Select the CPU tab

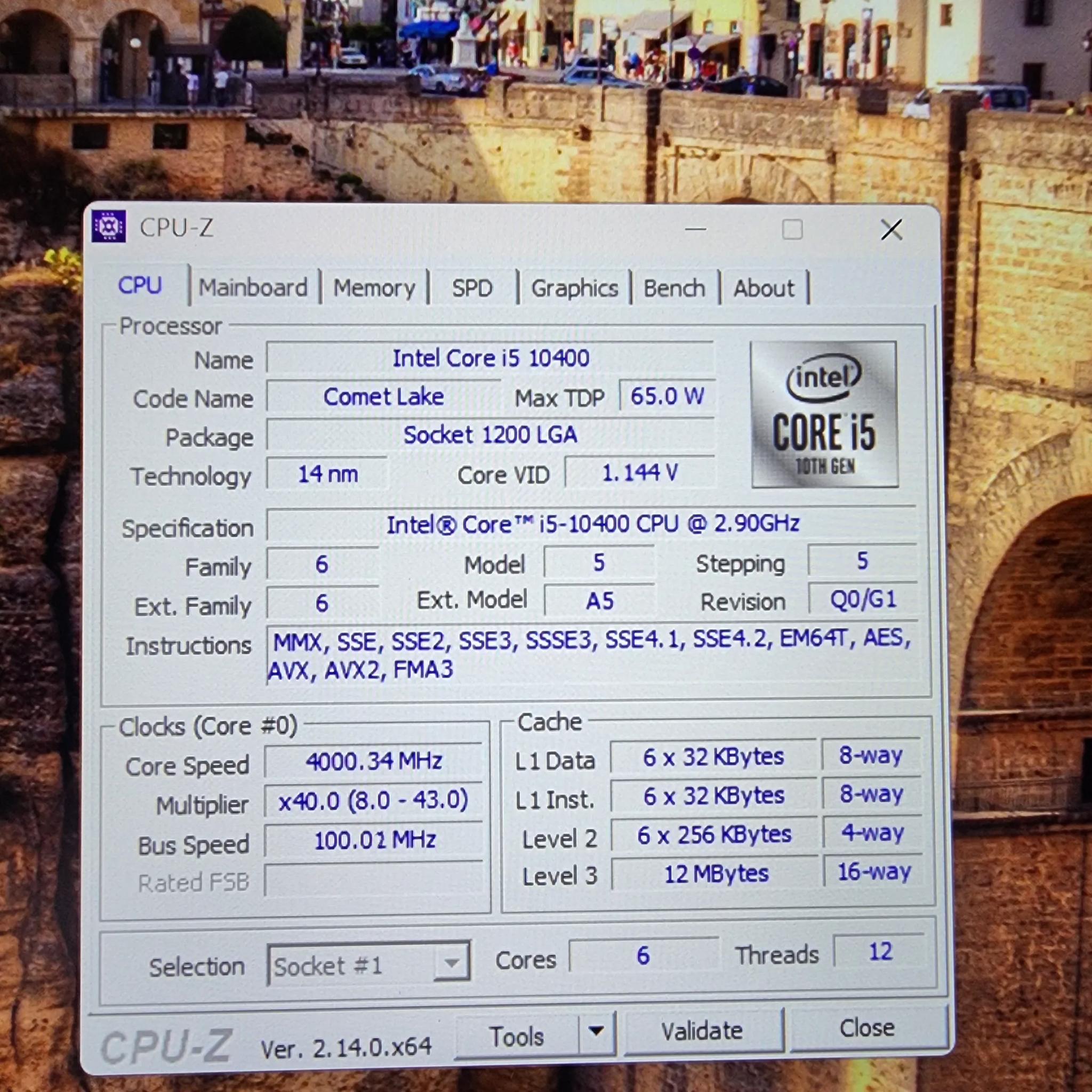(140, 285)
